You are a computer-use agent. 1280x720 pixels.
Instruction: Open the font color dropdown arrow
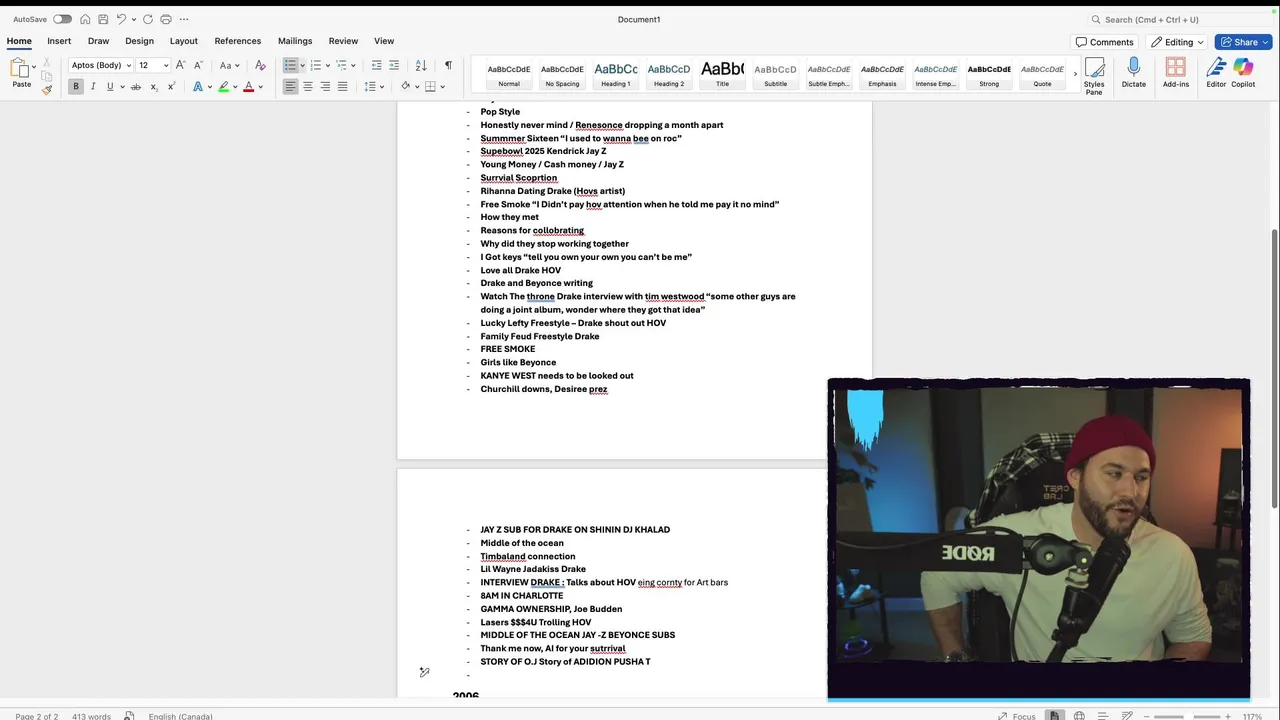coord(260,87)
